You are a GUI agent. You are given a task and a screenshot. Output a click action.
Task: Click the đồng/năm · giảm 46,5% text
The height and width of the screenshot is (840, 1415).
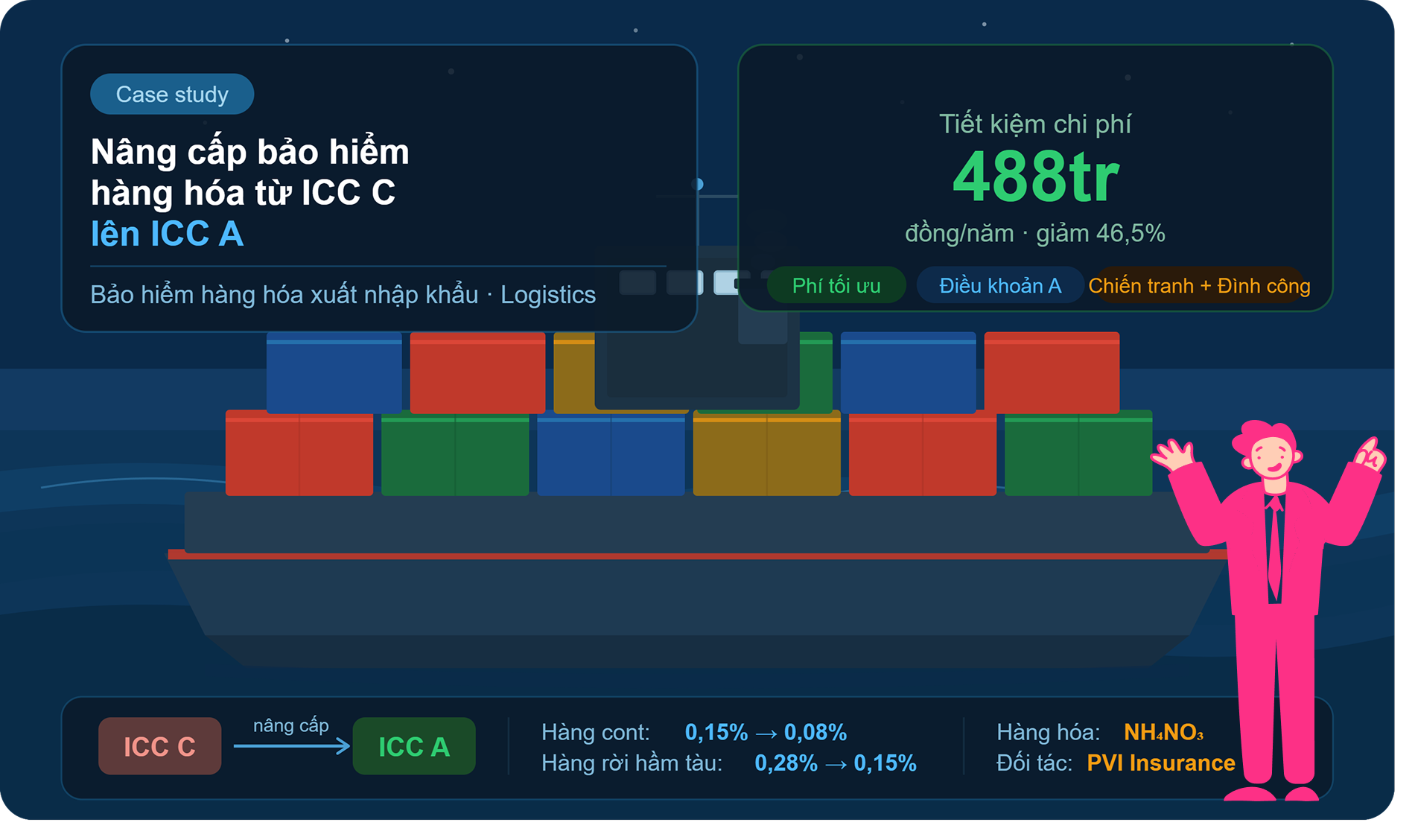click(x=1035, y=233)
